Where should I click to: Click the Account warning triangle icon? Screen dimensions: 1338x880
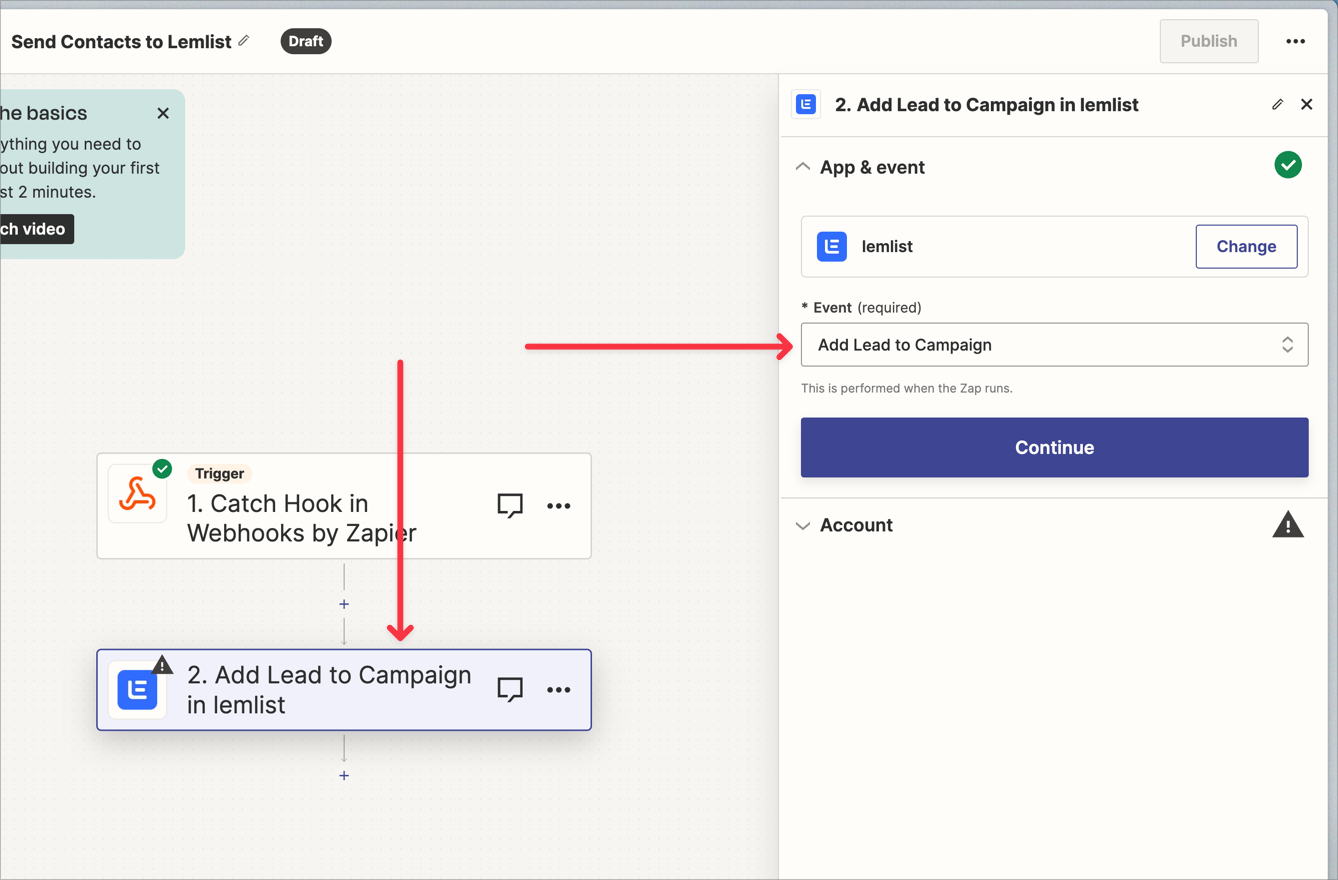point(1287,525)
